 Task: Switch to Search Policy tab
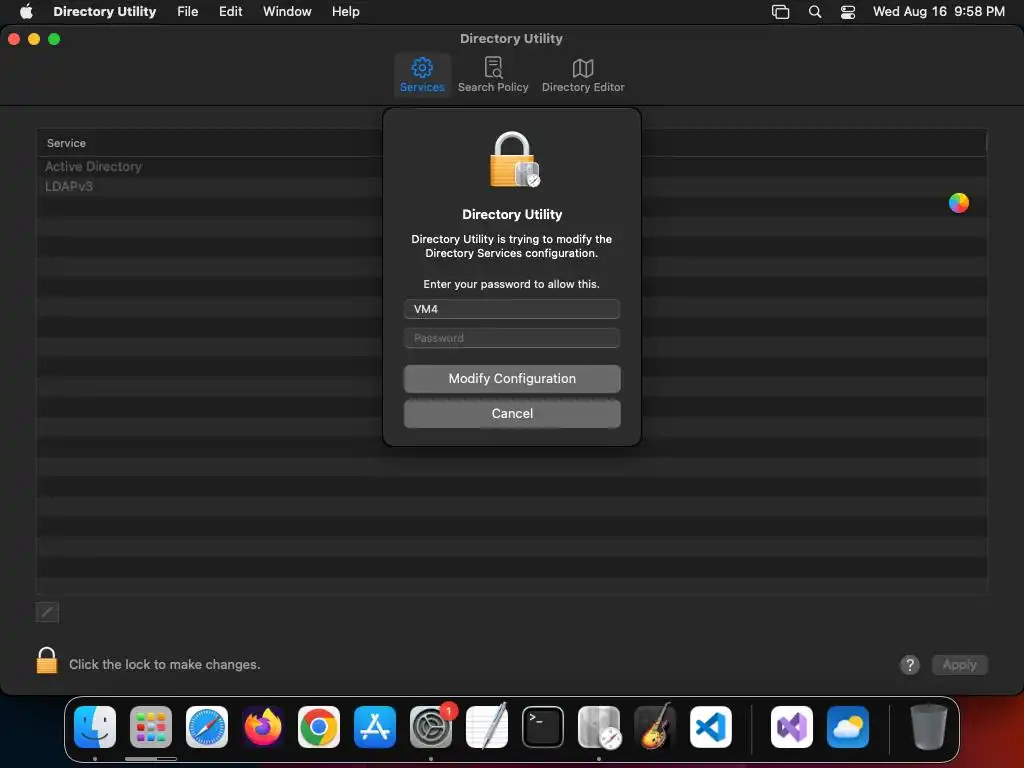point(493,75)
